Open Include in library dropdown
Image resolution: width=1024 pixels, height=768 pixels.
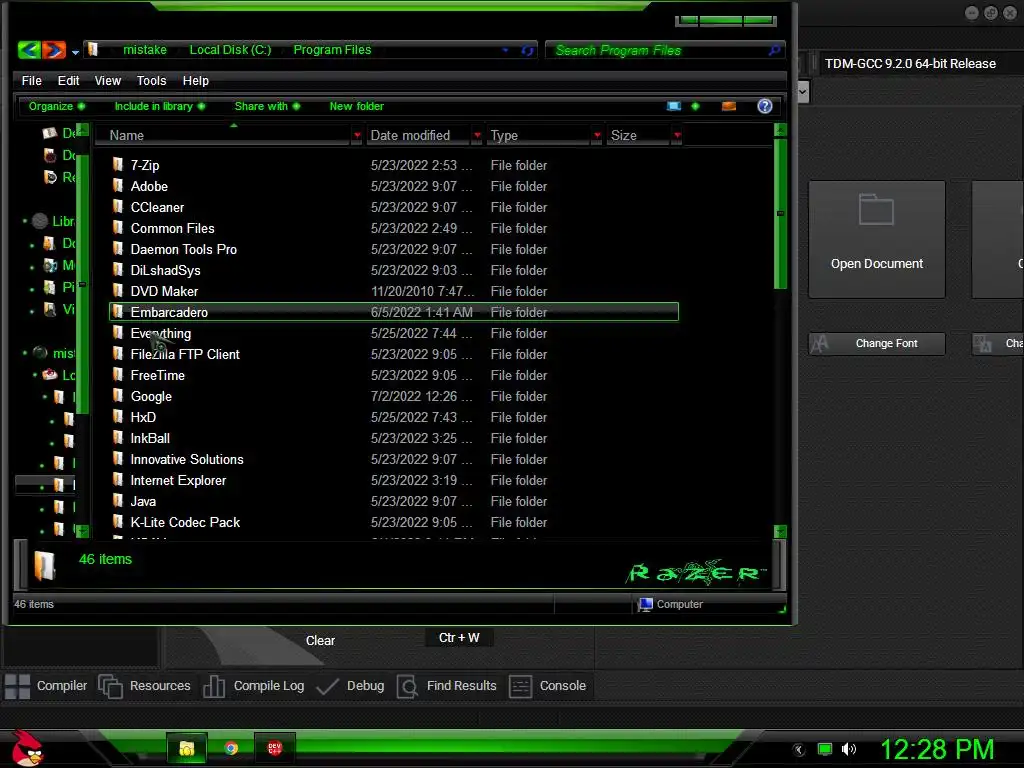click(159, 106)
